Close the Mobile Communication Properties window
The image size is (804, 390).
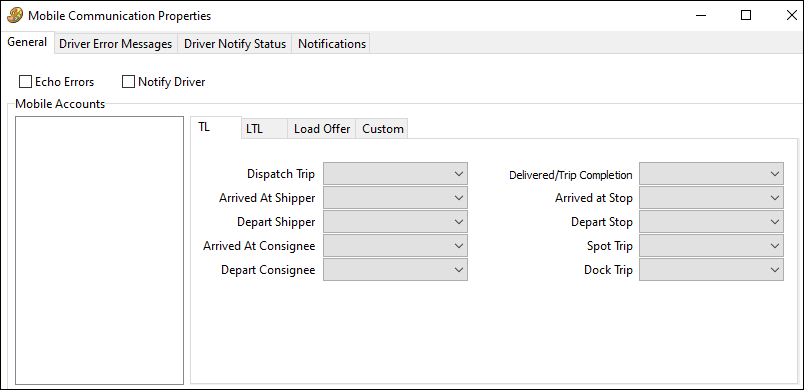pyautogui.click(x=791, y=15)
